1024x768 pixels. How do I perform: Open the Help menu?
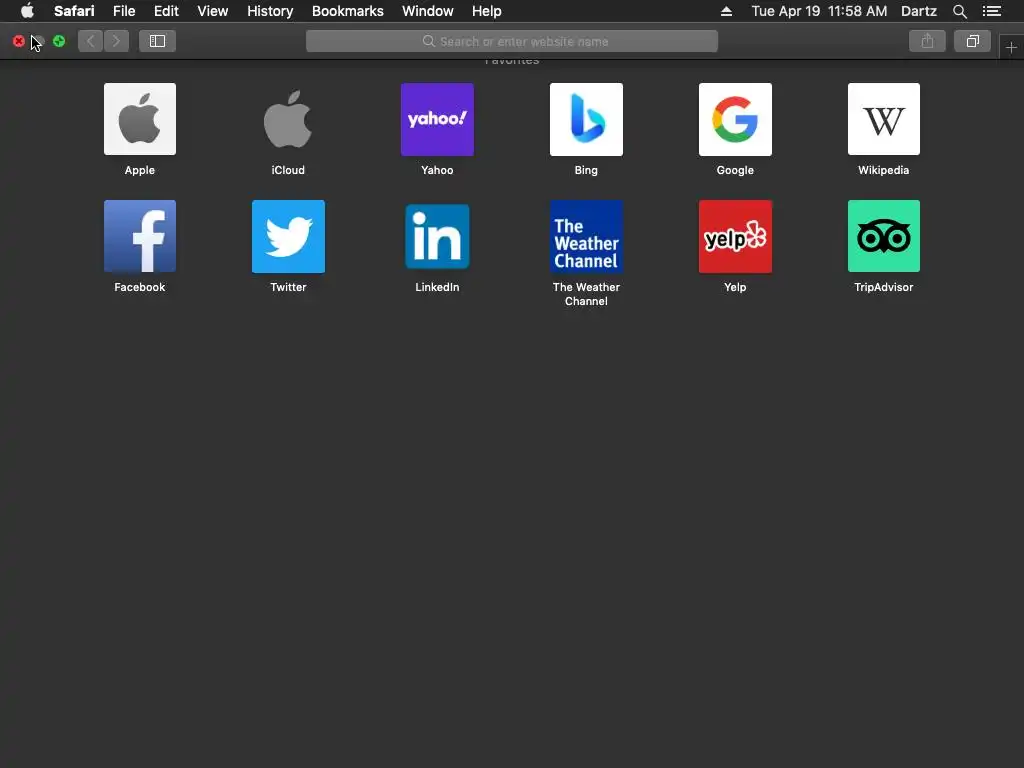tap(487, 11)
